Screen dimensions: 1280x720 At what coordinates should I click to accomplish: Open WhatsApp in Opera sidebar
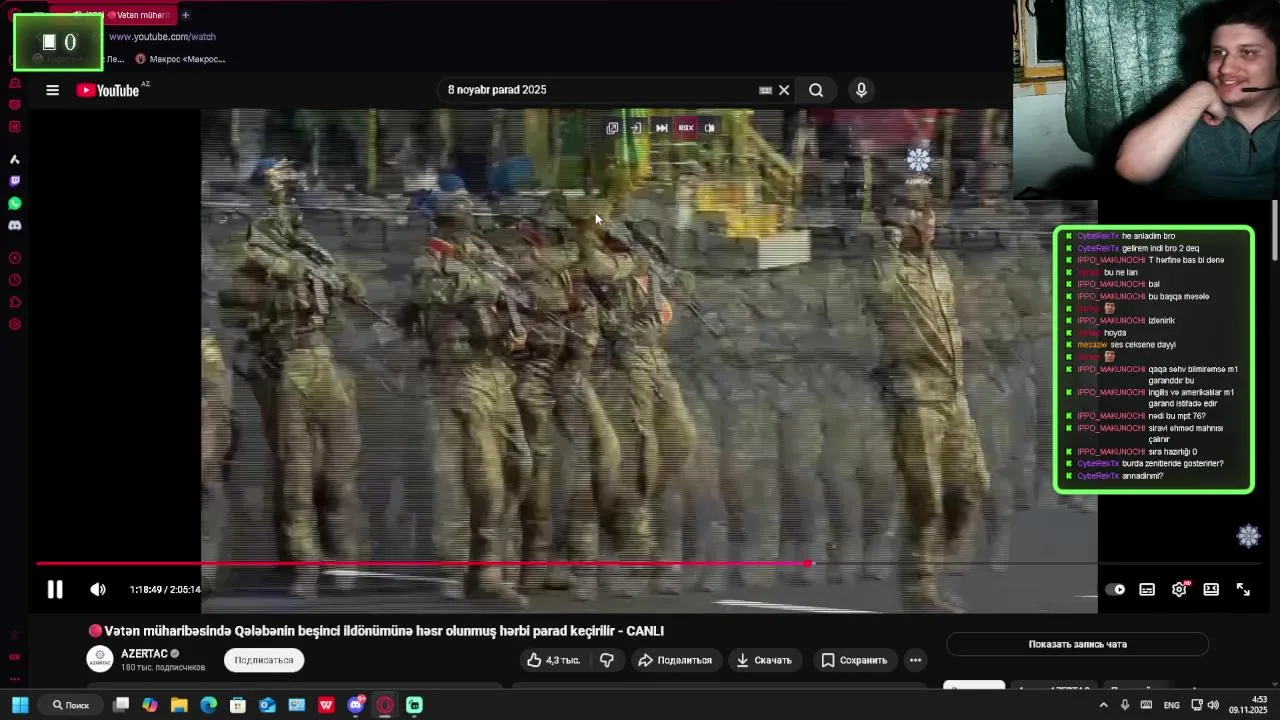pos(14,203)
